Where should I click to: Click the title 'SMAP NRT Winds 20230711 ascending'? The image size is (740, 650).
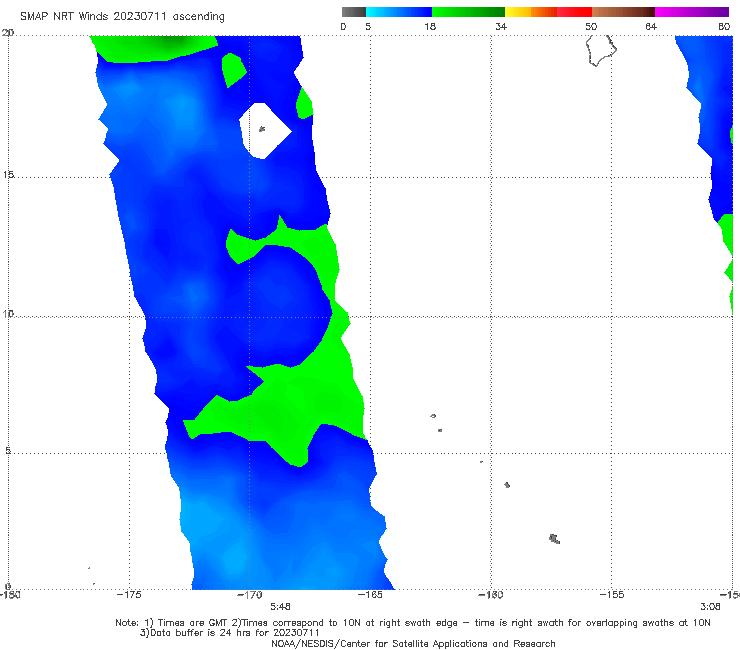point(122,17)
